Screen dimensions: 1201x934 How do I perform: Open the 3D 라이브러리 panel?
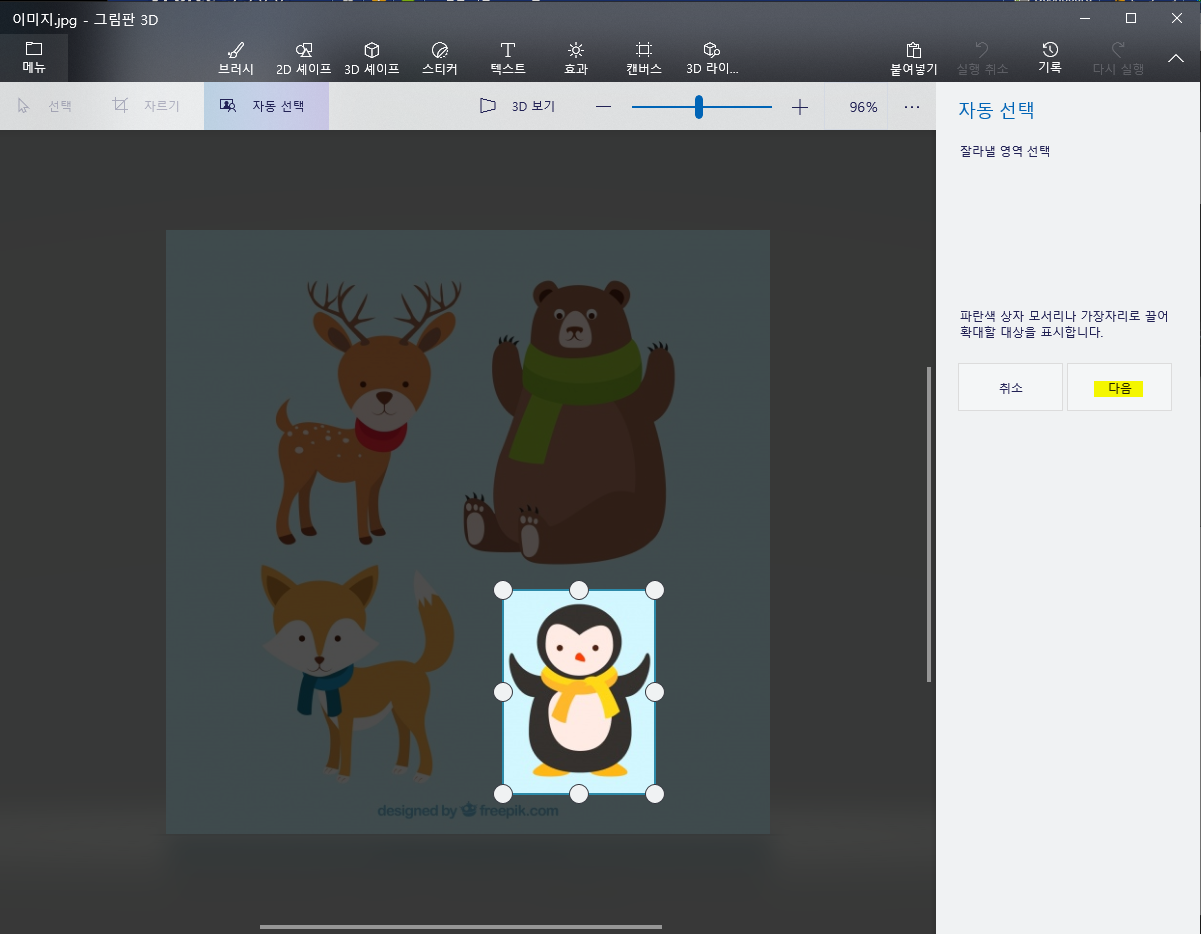[x=712, y=58]
